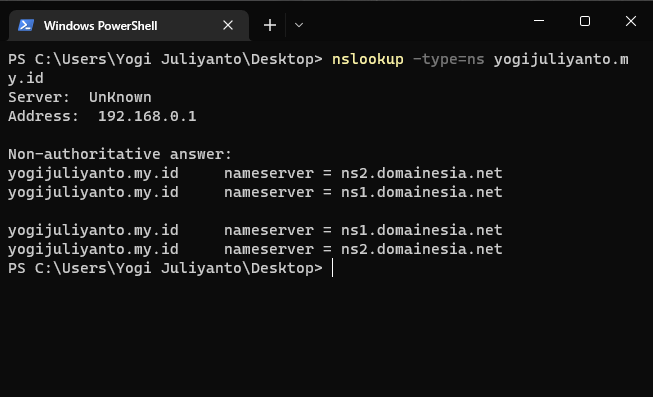The height and width of the screenshot is (397, 653).
Task: Click the last ns2.domainesia.net output entry
Action: tap(421, 249)
